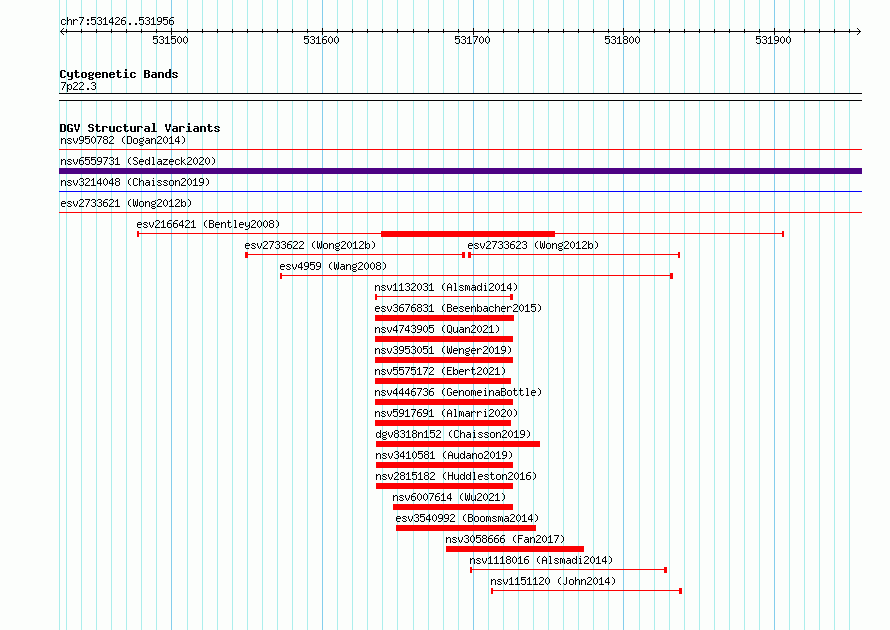The height and width of the screenshot is (630, 890).
Task: Open nsv6007614 (Wu2021) variant bar
Action: 453,507
